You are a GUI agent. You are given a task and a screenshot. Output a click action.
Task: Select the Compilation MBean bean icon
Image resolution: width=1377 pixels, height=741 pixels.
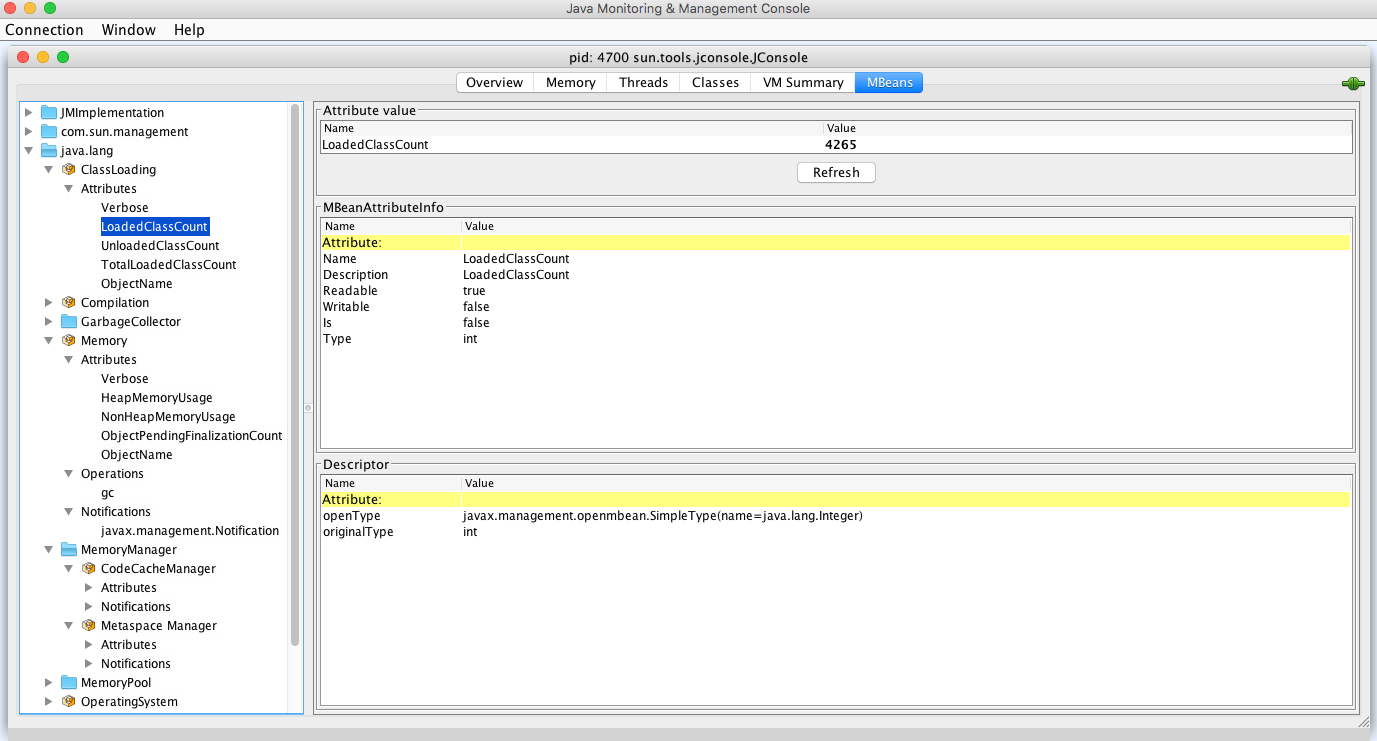pos(67,302)
